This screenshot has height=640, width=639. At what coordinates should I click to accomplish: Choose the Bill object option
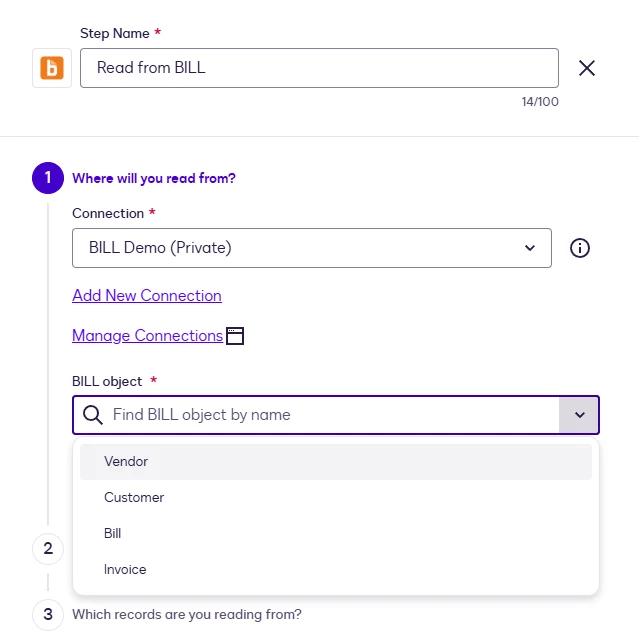335,533
